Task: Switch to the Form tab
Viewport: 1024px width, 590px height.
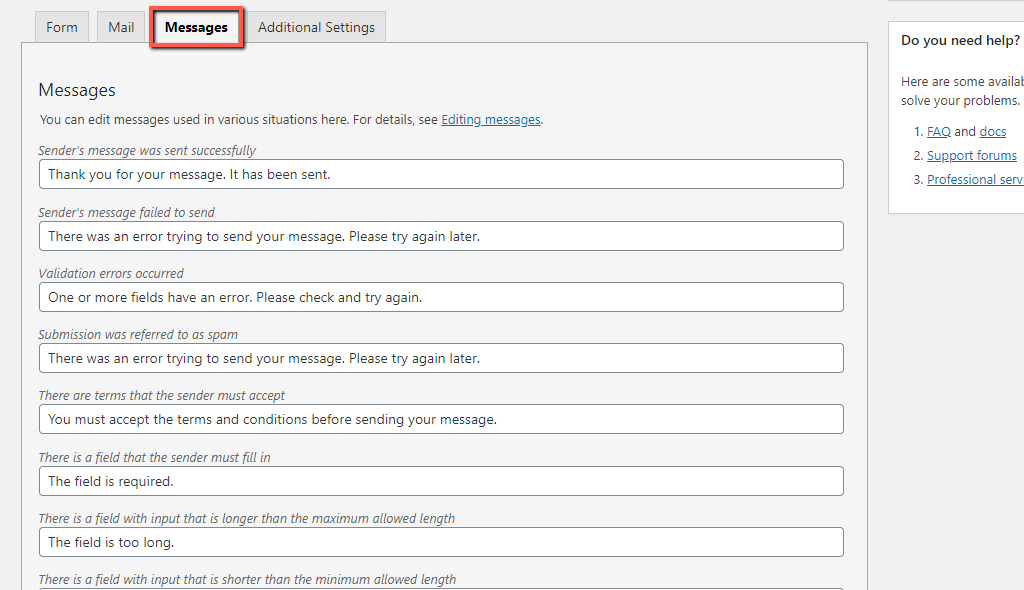Action: 62,27
